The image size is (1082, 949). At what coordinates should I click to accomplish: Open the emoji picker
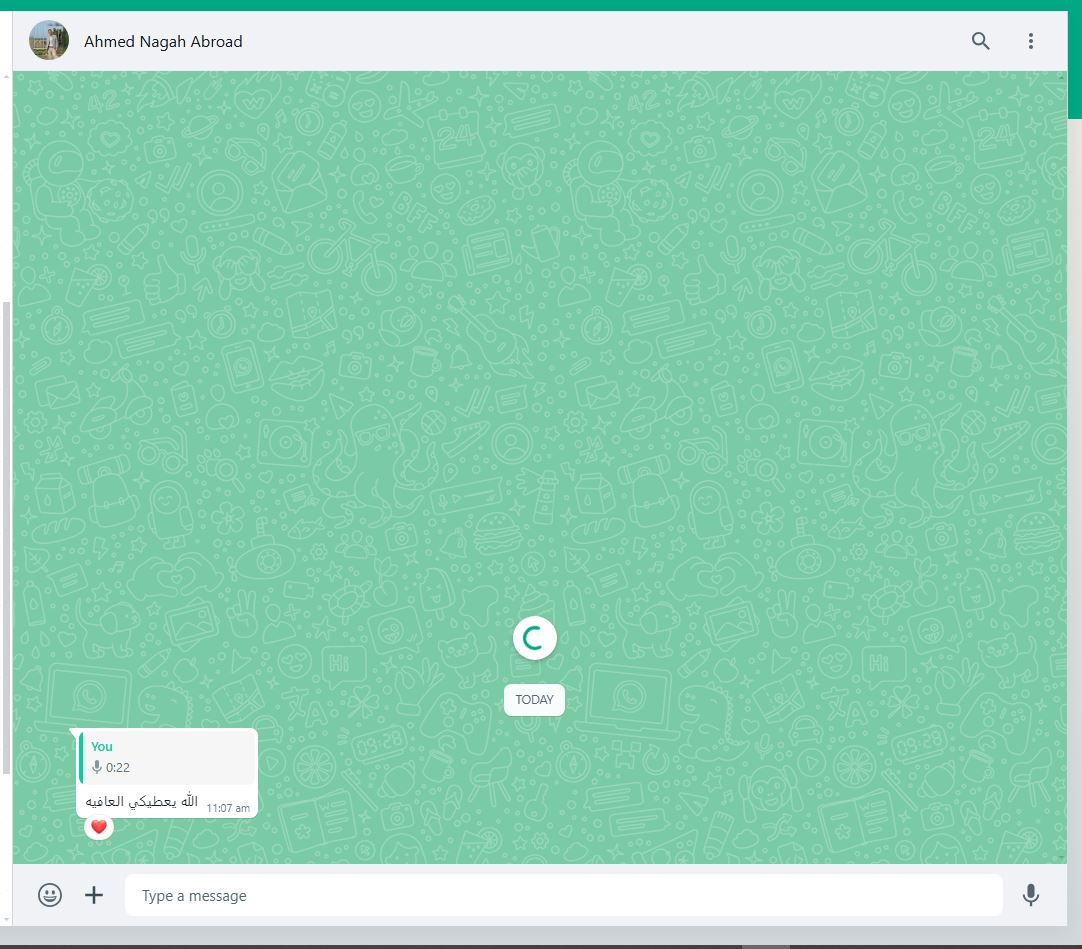pos(50,895)
